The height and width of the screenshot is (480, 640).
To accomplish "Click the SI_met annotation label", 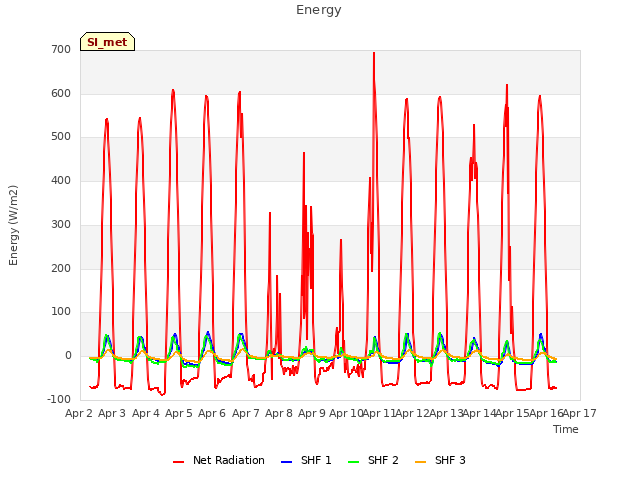I will 107,42.
